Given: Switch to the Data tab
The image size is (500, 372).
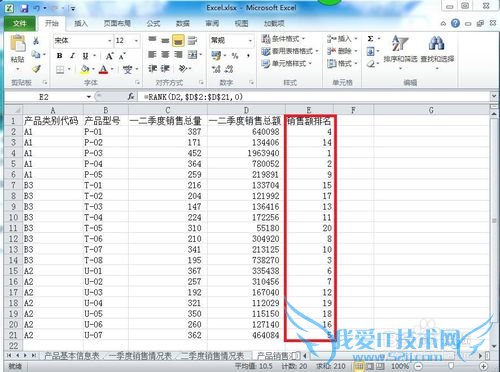Looking at the screenshot, I should [183, 23].
